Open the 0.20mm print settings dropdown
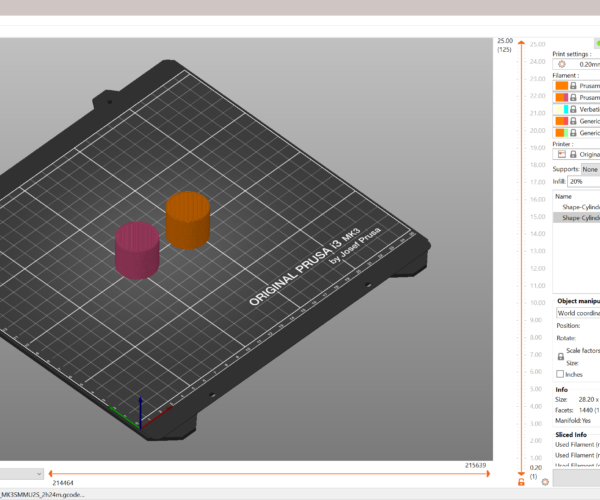Viewport: 600px width, 500px height. [x=576, y=64]
